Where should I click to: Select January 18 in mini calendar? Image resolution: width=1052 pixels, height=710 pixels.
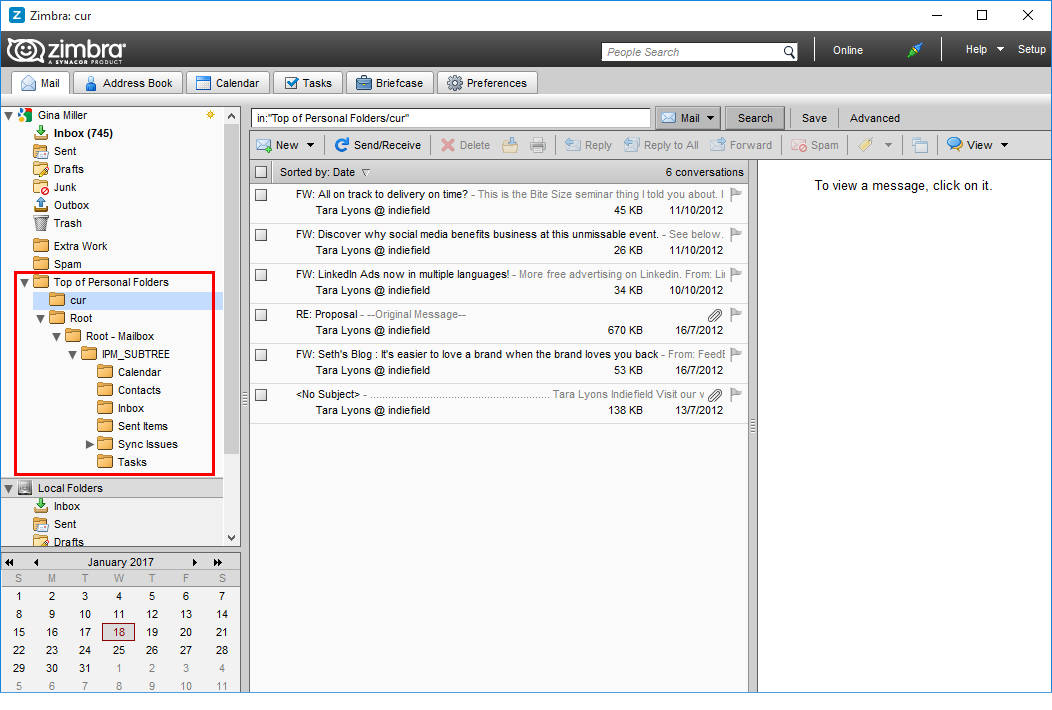pyautogui.click(x=119, y=632)
